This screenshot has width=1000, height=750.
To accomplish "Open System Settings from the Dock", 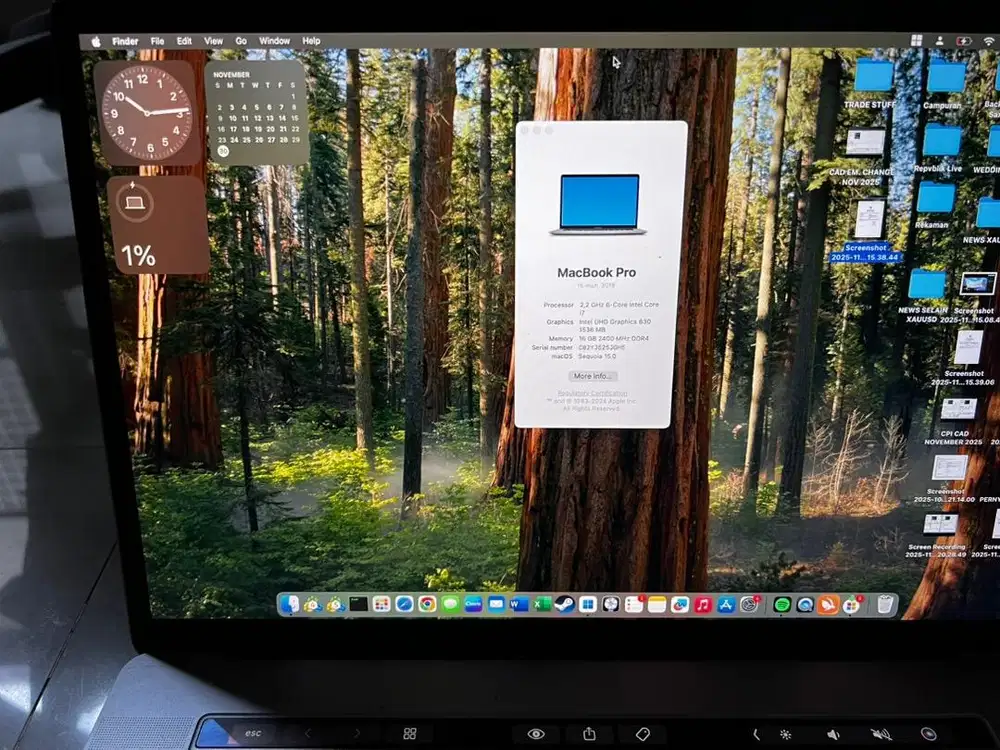I will click(x=749, y=605).
